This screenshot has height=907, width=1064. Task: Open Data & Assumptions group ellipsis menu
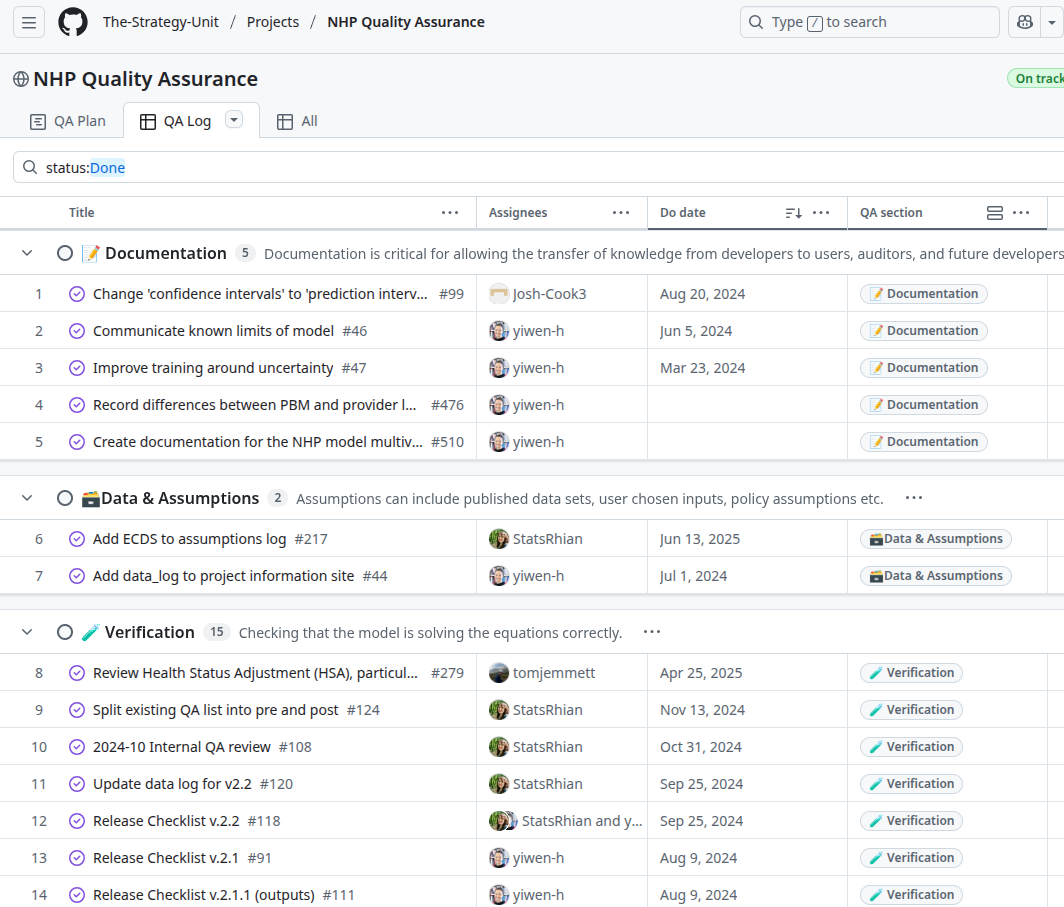[913, 498]
